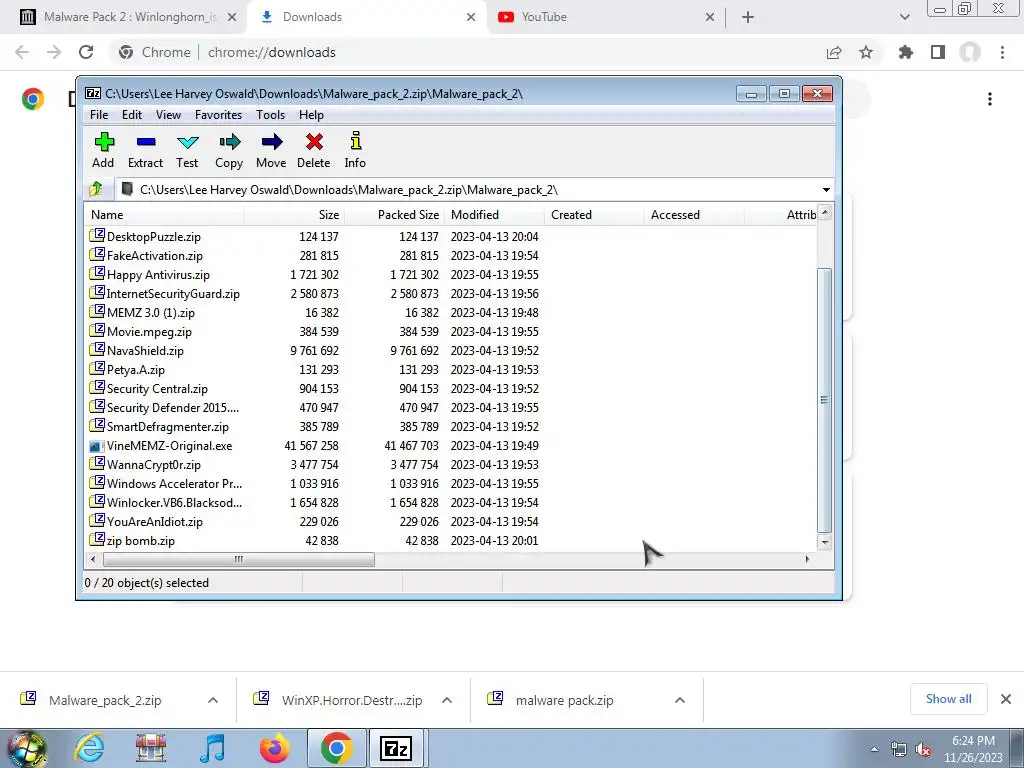Viewport: 1024px width, 768px height.
Task: Click the horizontal scrollbar thumb in 7-Zip
Action: [238, 559]
